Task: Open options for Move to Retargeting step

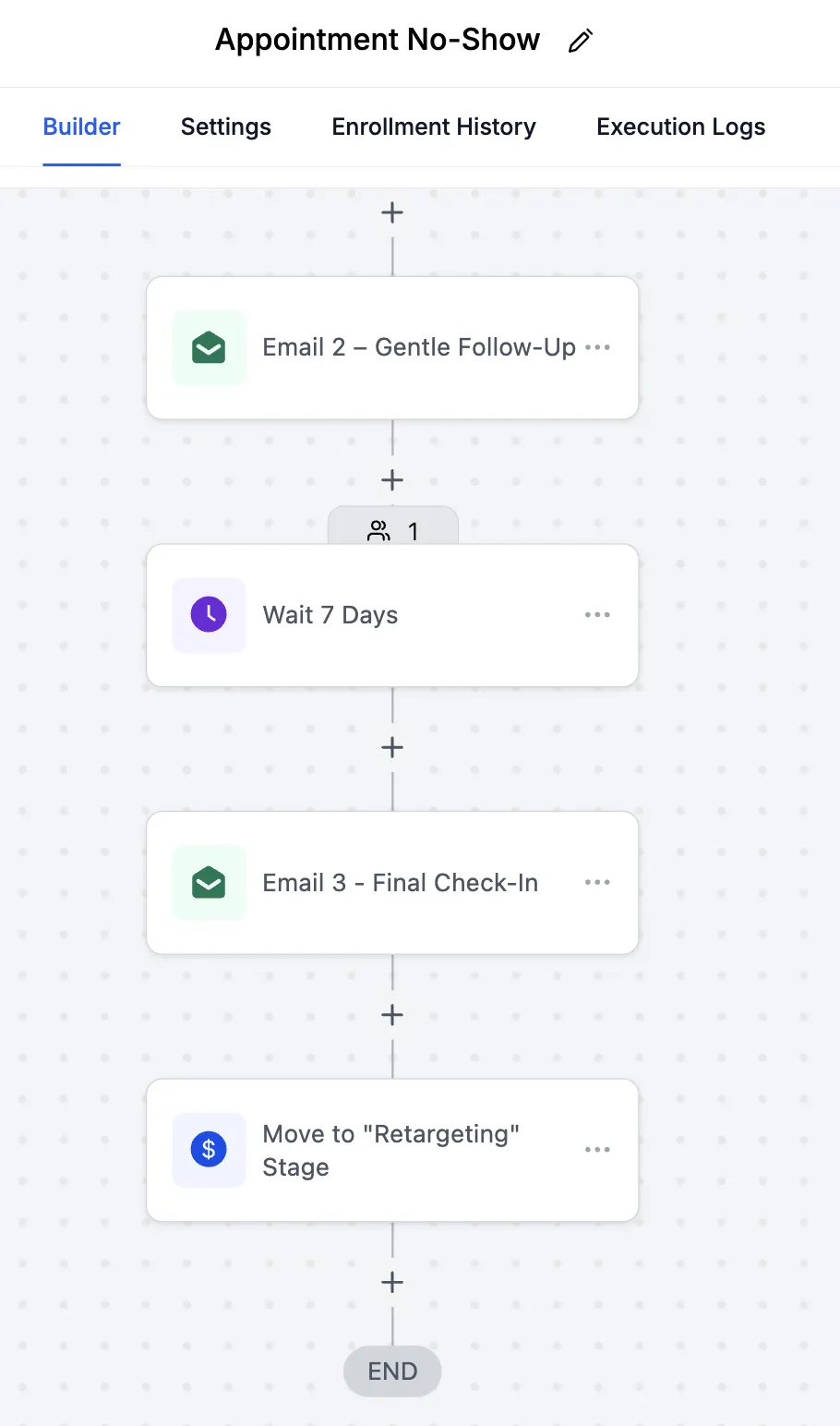Action: (597, 1150)
